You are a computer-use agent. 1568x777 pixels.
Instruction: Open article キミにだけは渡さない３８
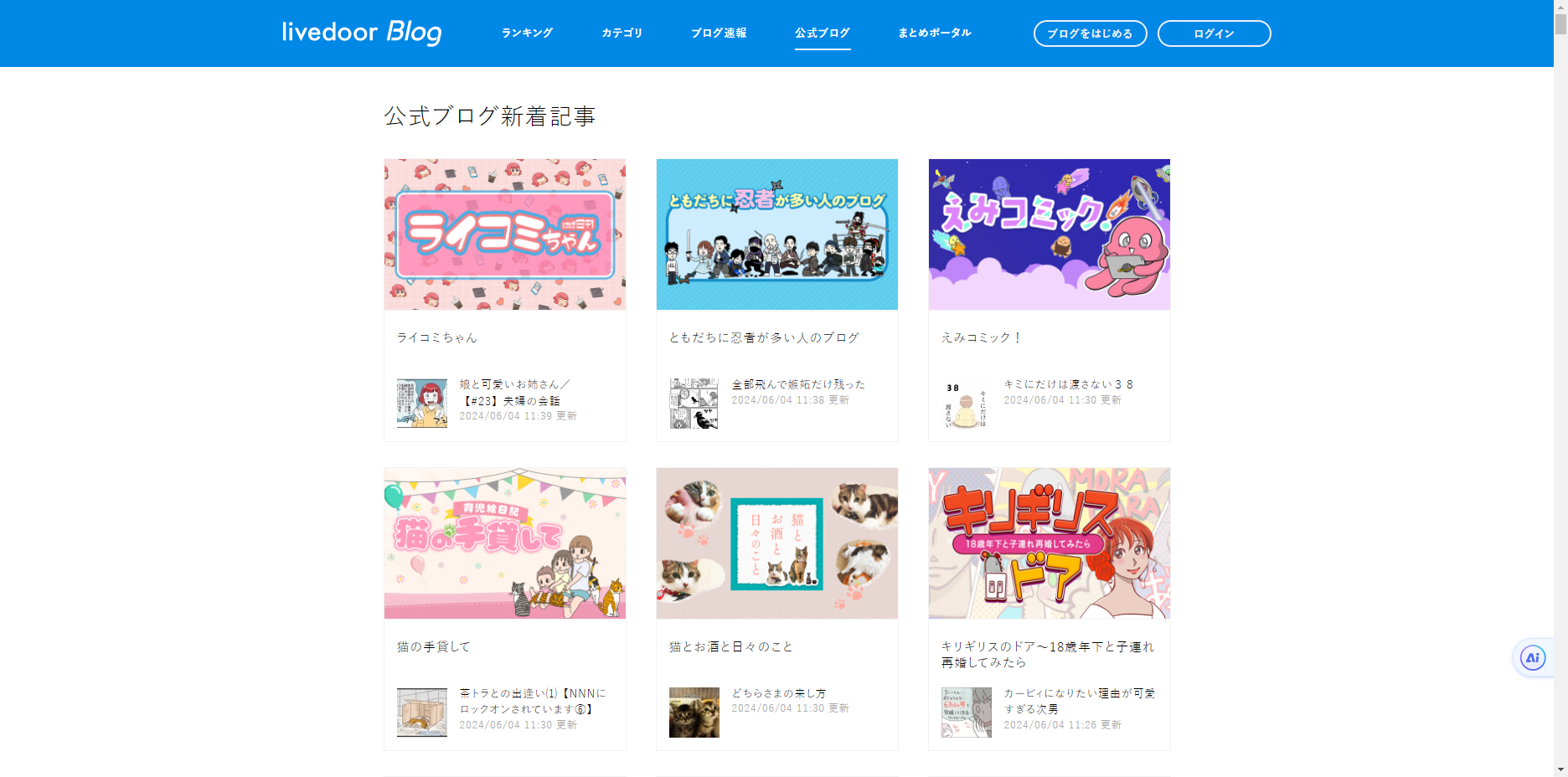1069,384
